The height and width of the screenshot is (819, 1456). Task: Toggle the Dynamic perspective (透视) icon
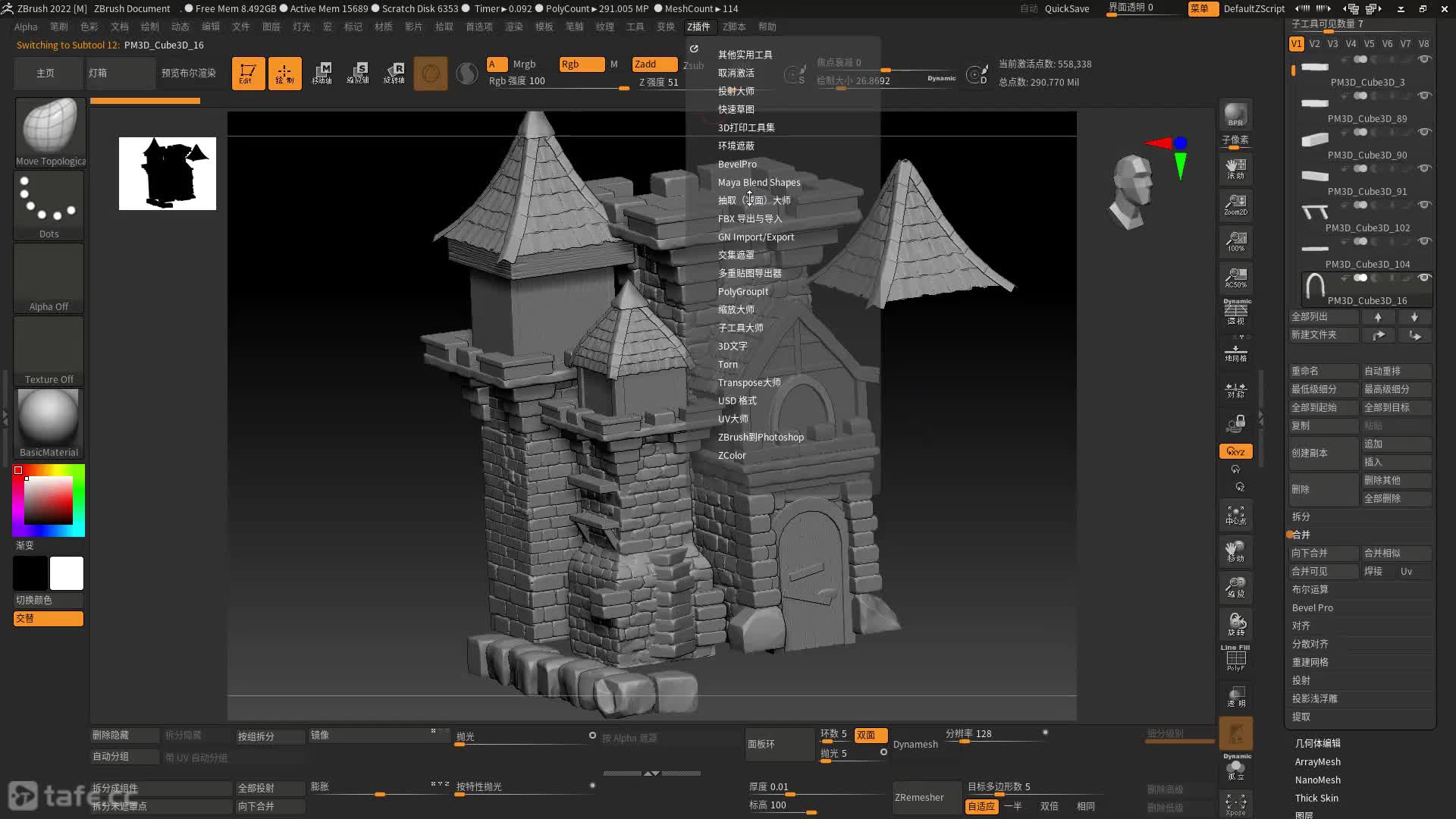[1235, 312]
